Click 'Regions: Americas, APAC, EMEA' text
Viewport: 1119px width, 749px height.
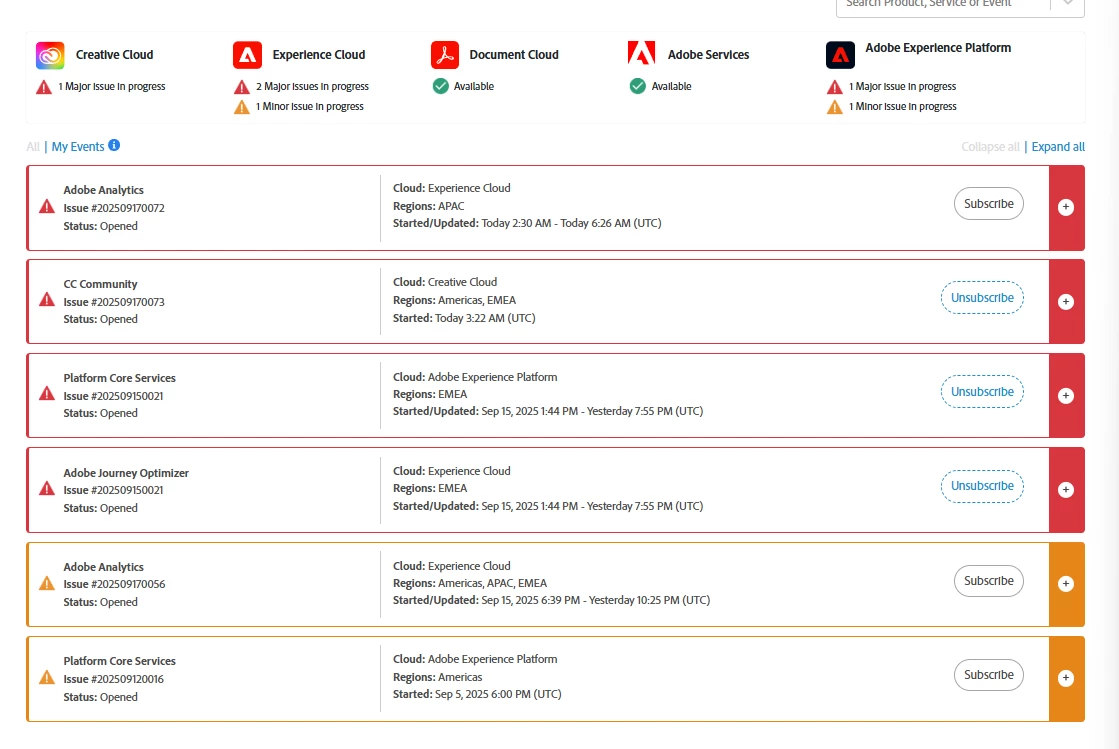pyautogui.click(x=470, y=583)
